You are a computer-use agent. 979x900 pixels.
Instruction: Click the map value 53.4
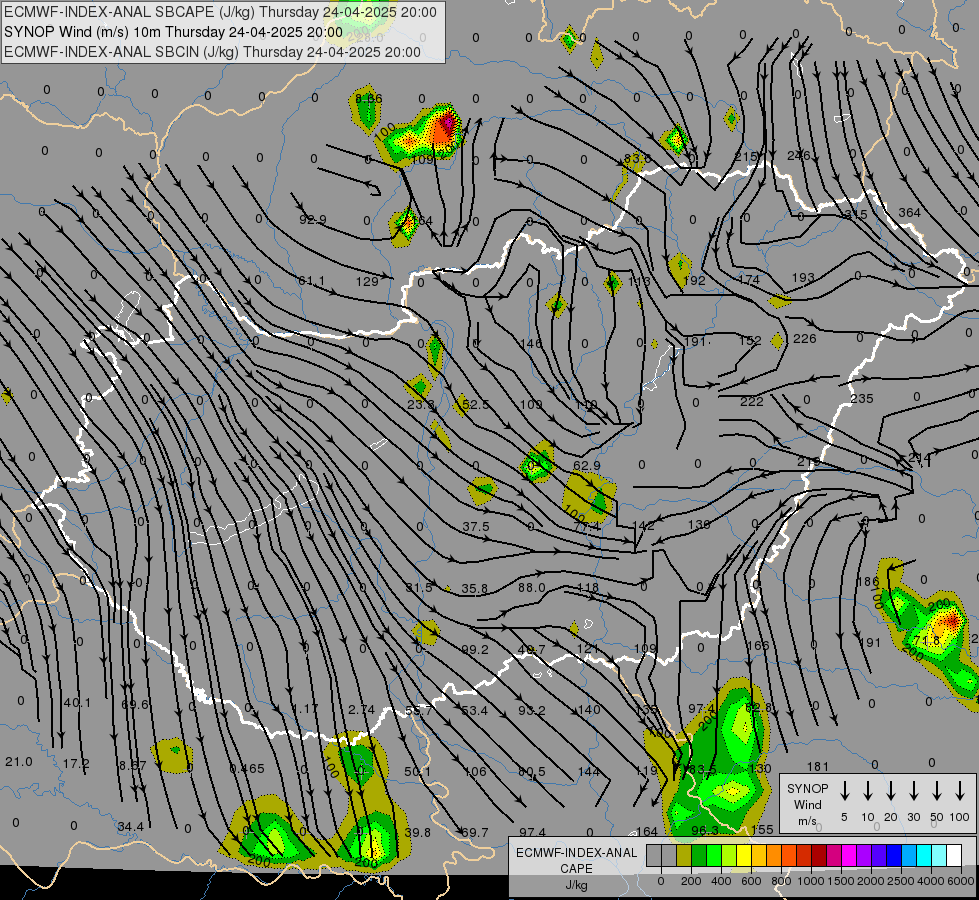coord(475,710)
